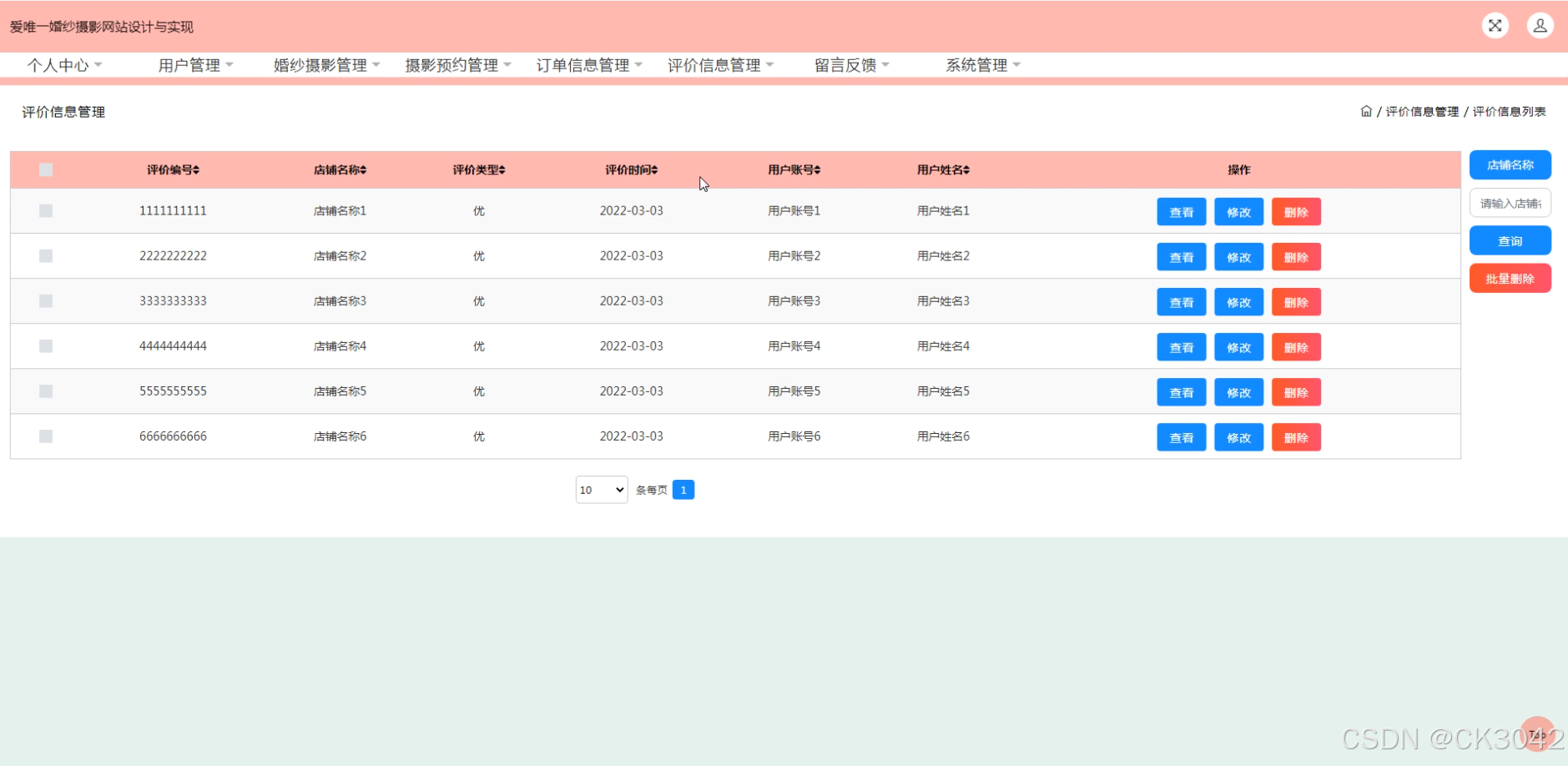Click the 操作 column header
The width and height of the screenshot is (1568, 766).
1238,169
